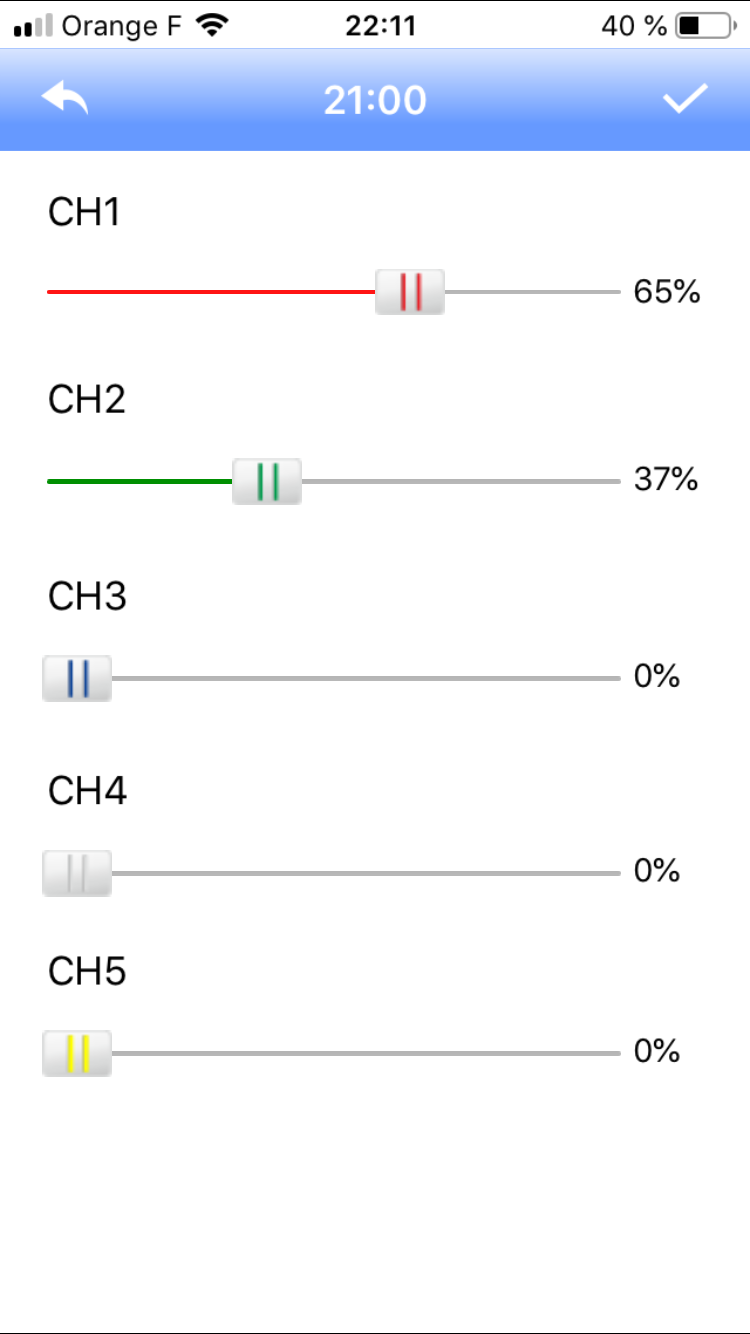Click the blue CH3 slider handle
Viewport: 750px width, 1334px height.
point(77,678)
